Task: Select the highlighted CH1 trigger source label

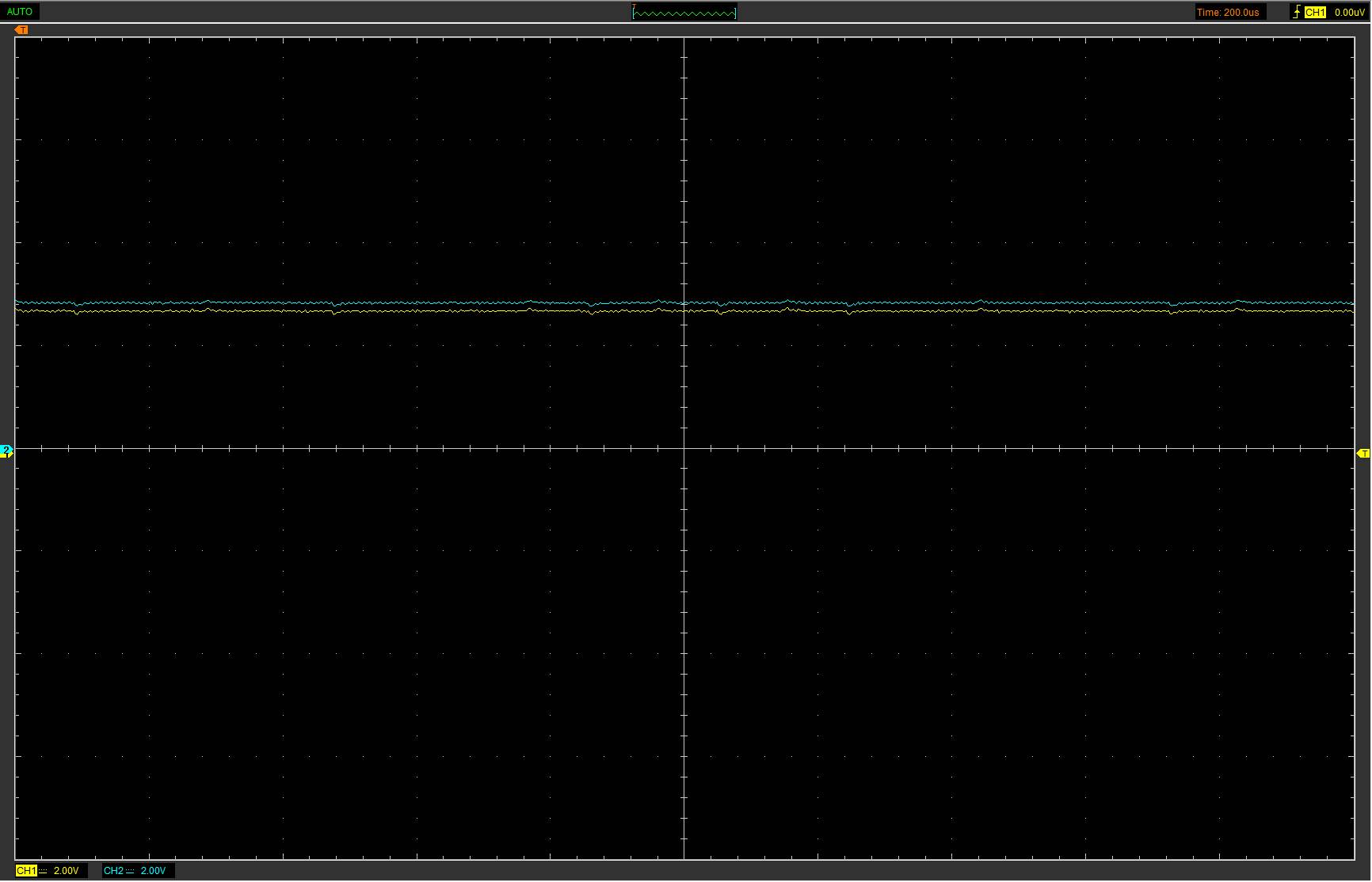Action: (1315, 12)
